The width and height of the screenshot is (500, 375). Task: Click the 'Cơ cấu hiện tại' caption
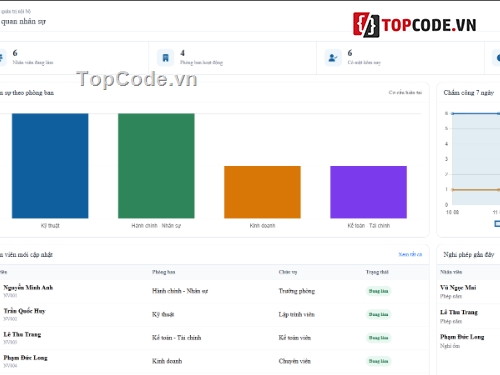pyautogui.click(x=405, y=92)
